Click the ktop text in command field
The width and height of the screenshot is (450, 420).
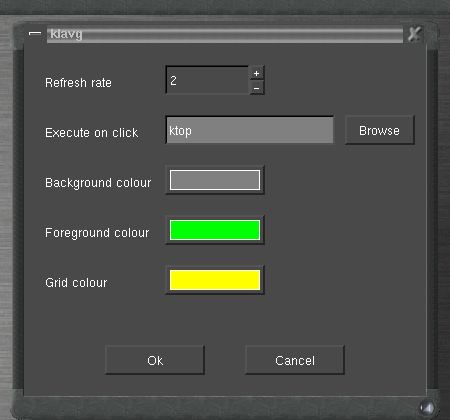pos(180,131)
